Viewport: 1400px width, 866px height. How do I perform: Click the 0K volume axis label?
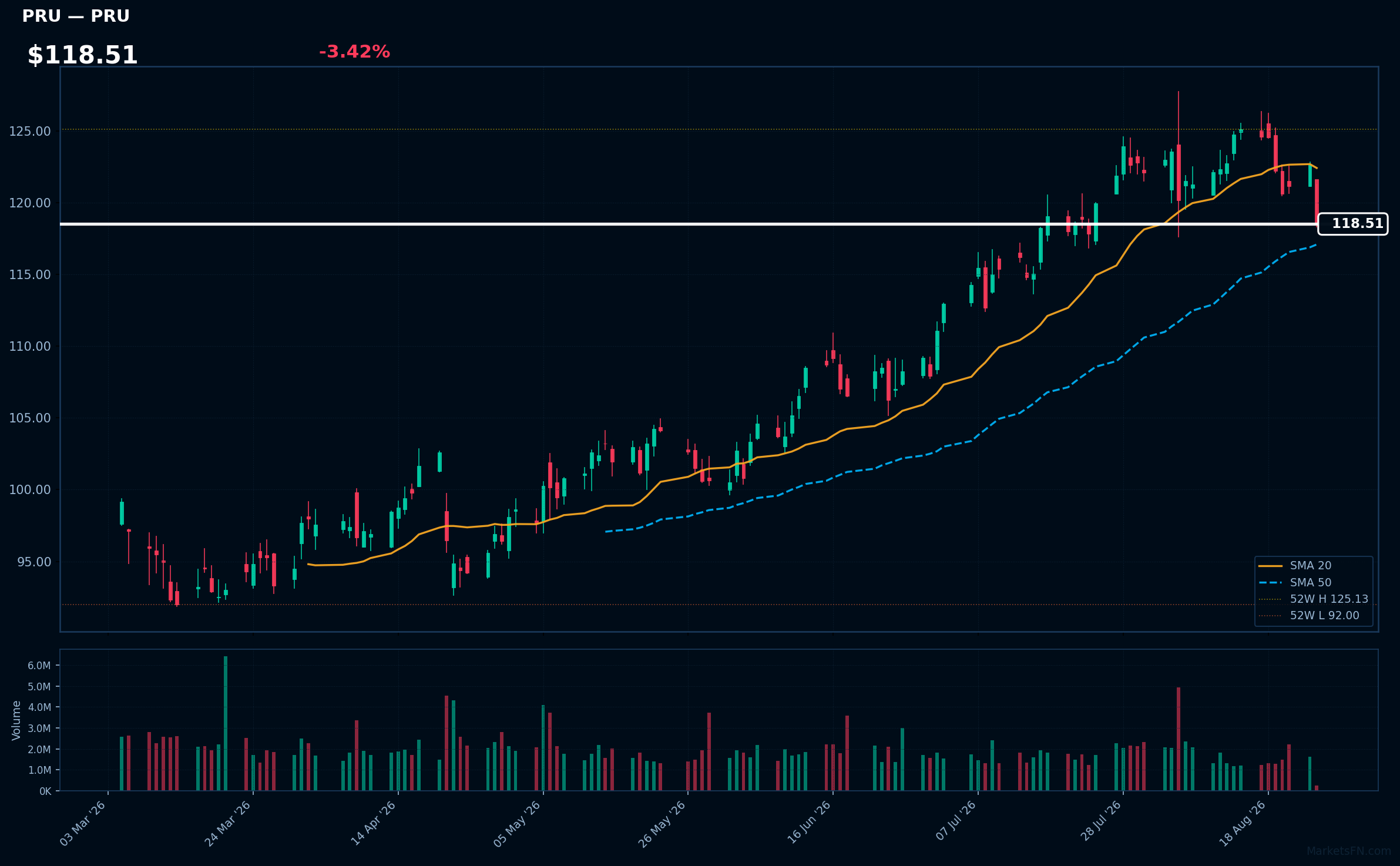[45, 791]
